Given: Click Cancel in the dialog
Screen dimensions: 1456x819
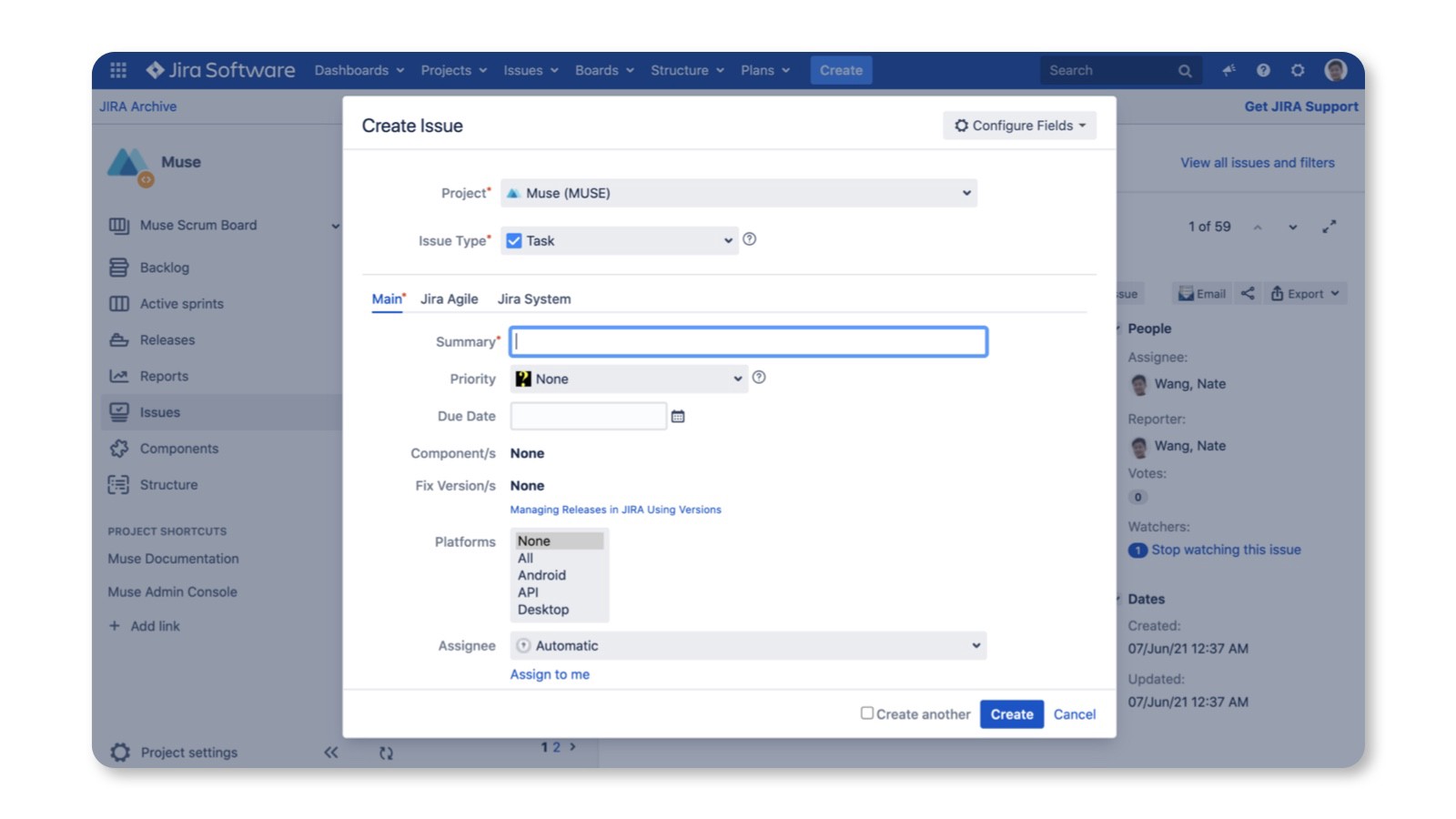Looking at the screenshot, I should (x=1075, y=714).
